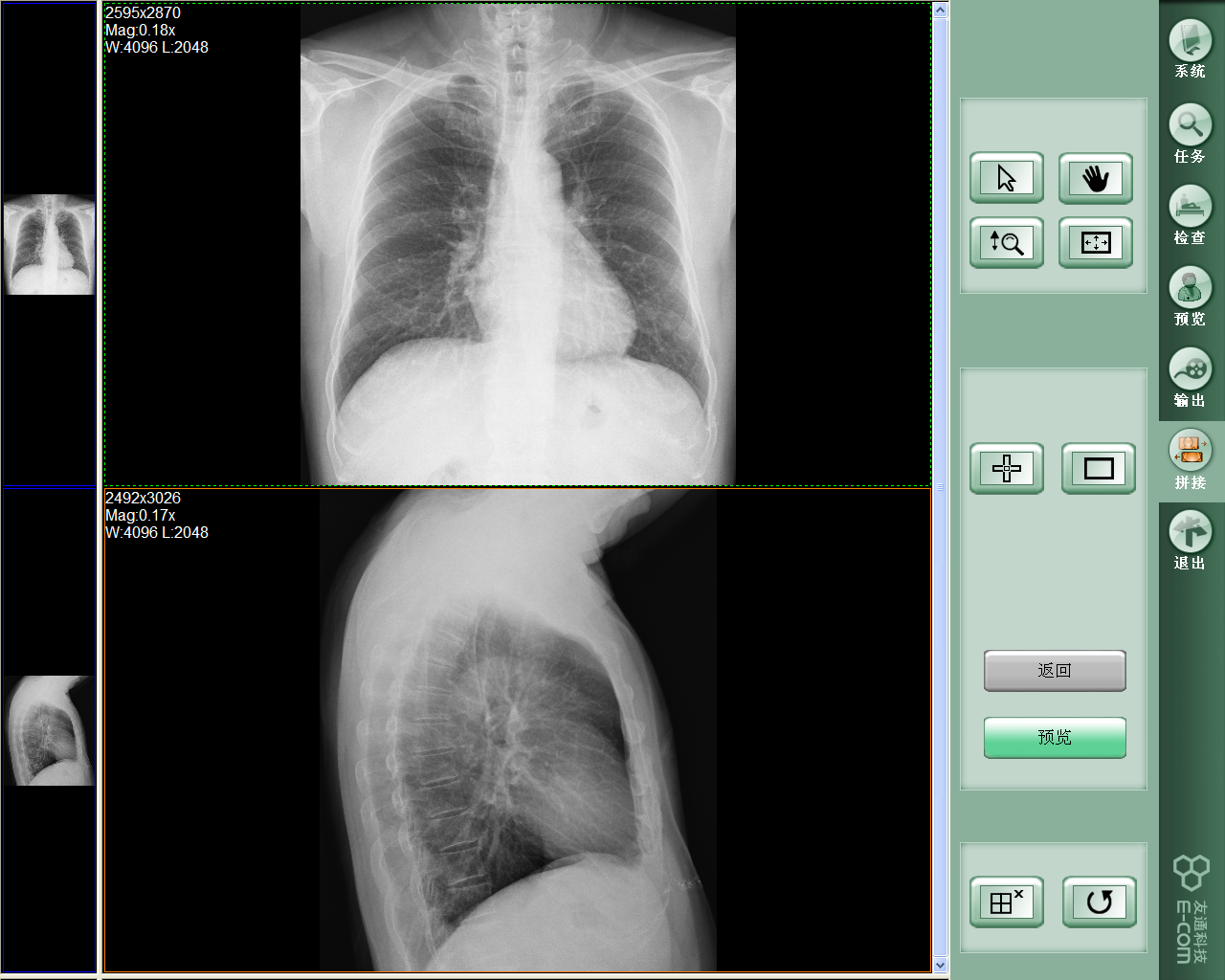Viewport: 1225px width, 980px height.
Task: Click the gray 返回 button
Action: point(1055,671)
